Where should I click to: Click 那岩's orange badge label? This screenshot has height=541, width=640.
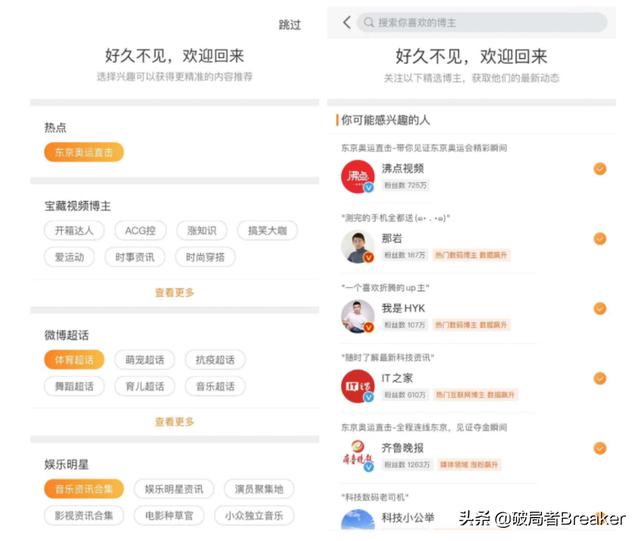471,255
